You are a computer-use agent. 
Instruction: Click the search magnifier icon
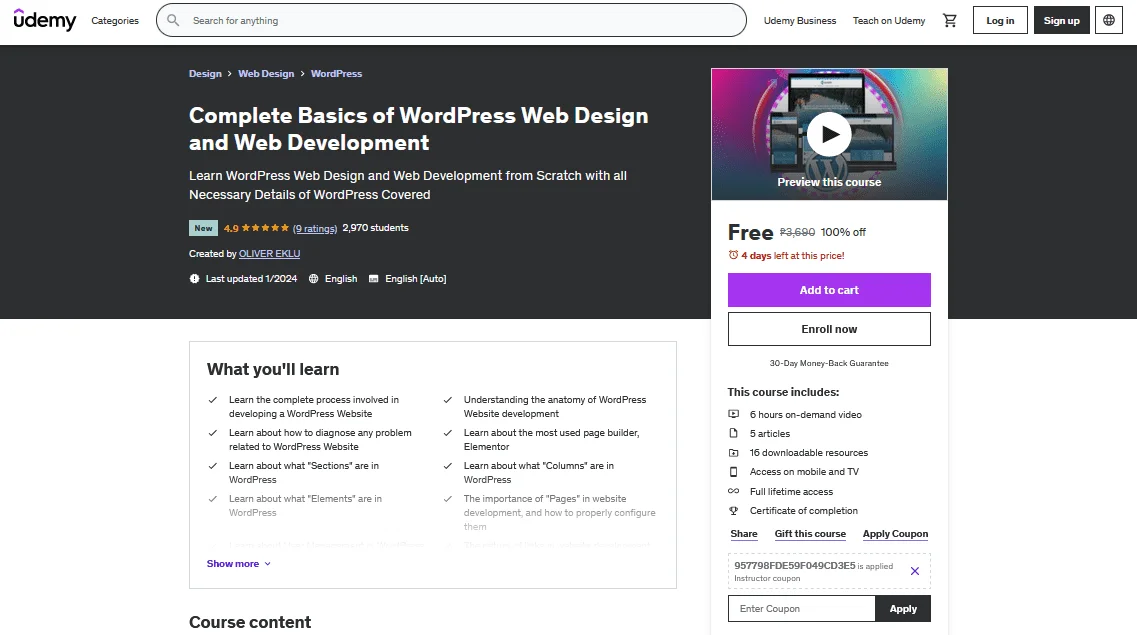pyautogui.click(x=173, y=20)
